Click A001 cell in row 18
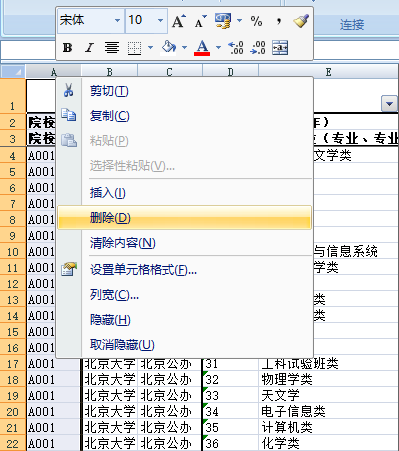Viewport: 399px width, 451px height. [x=53, y=379]
